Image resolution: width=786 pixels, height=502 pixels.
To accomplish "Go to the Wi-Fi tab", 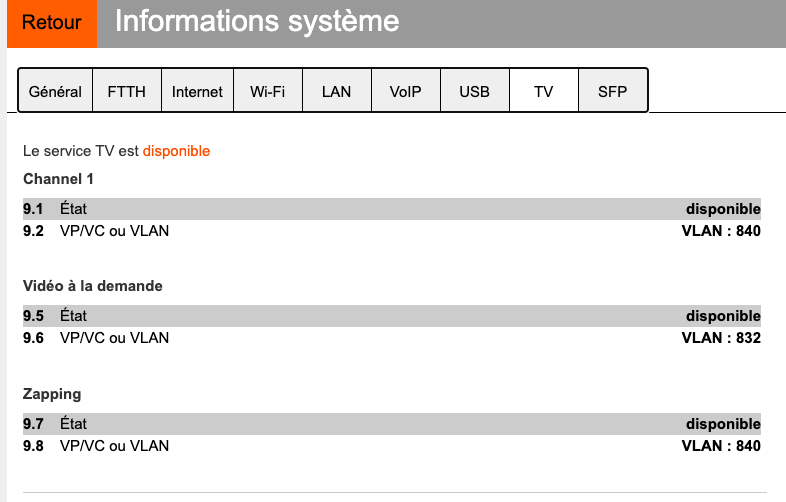I will (267, 91).
